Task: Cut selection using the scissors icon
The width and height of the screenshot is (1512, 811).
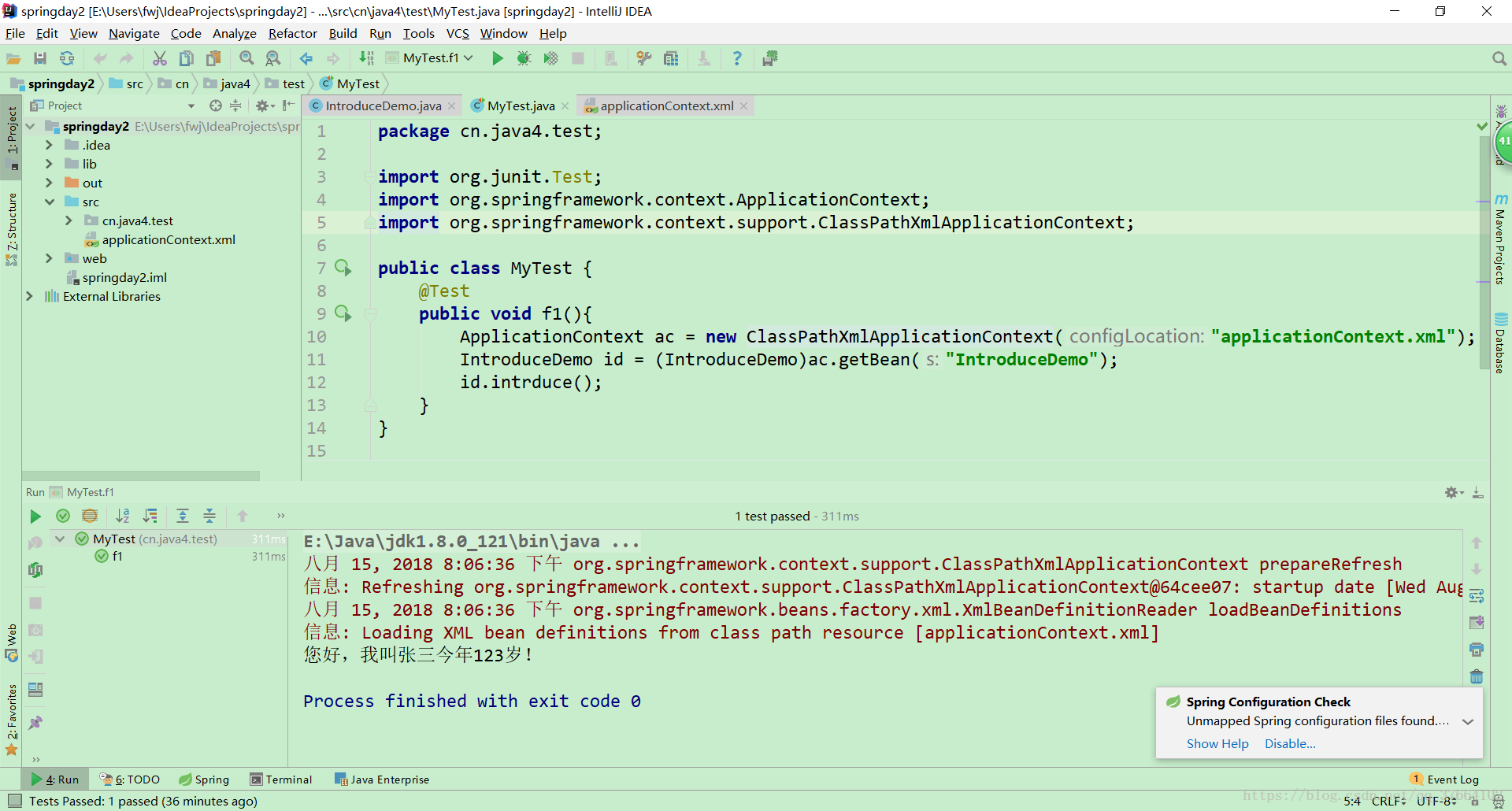Action: (160, 58)
